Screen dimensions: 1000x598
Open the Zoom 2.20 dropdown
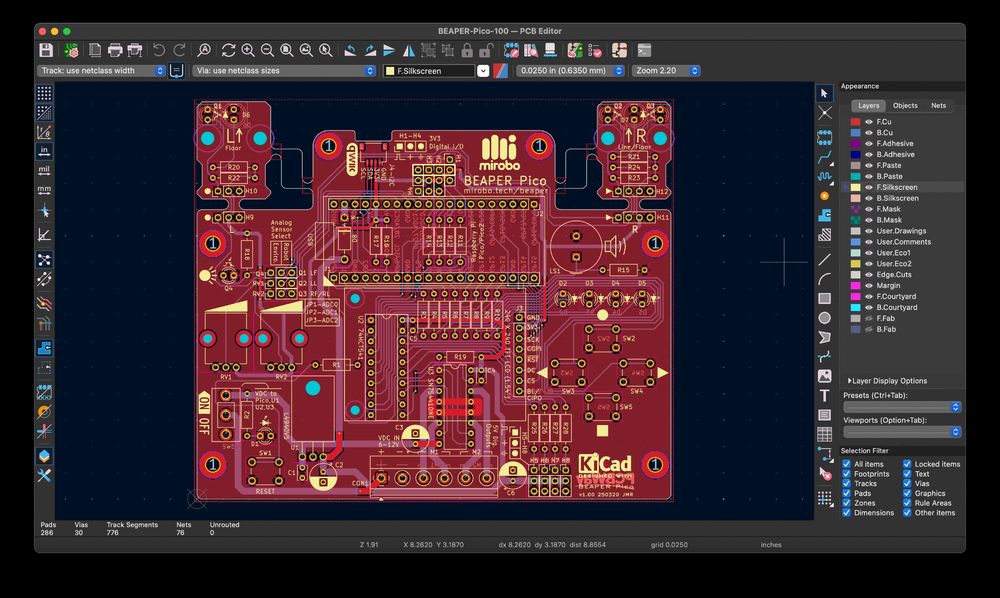click(666, 71)
